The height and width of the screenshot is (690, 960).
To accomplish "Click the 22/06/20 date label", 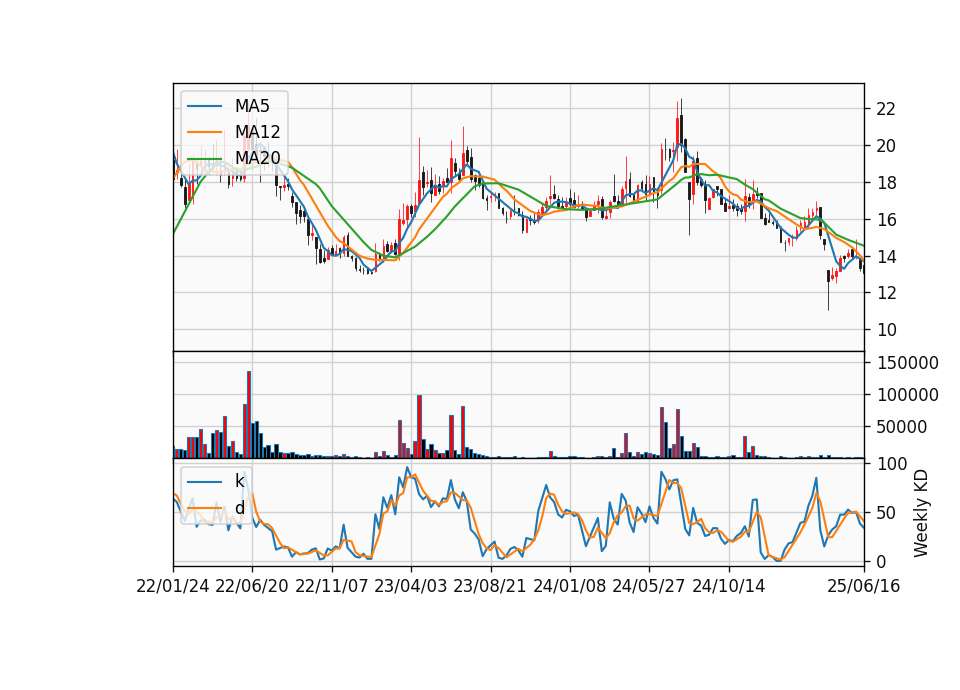I will click(x=252, y=586).
